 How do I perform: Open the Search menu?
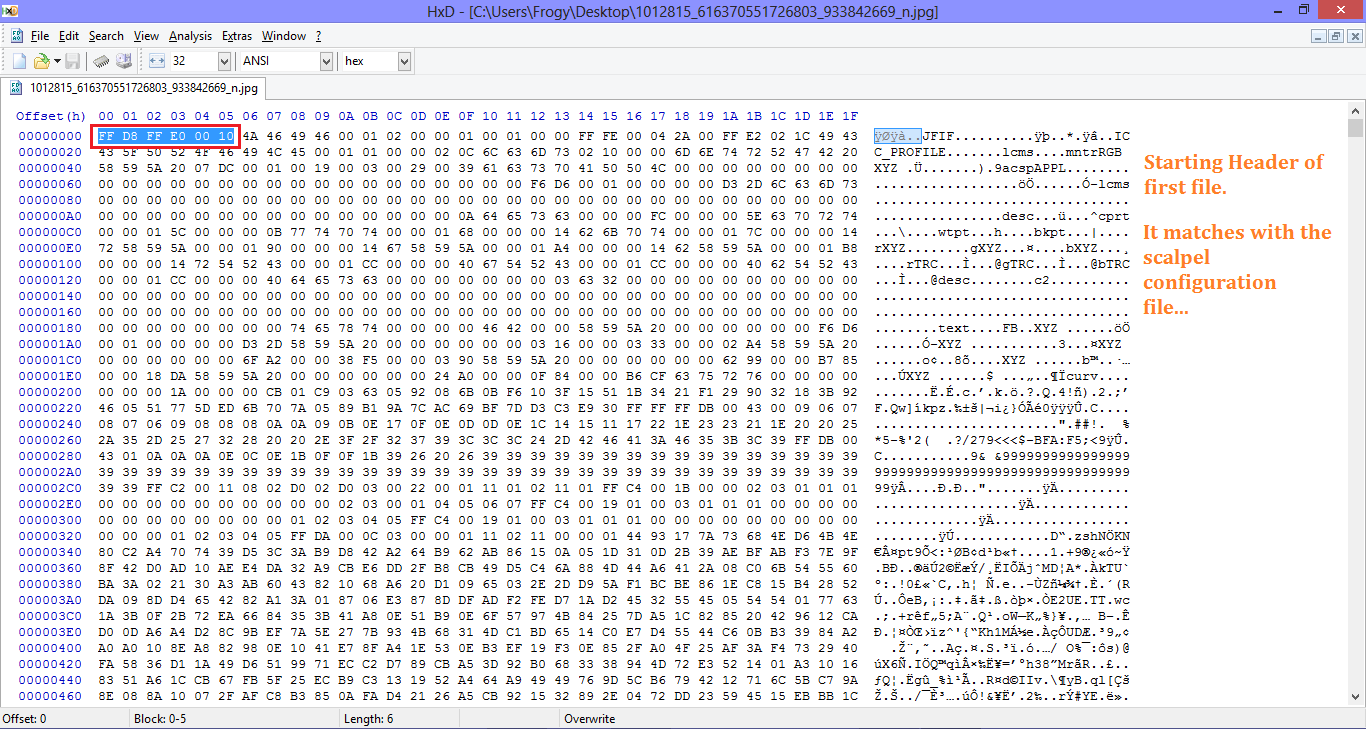[x=106, y=35]
